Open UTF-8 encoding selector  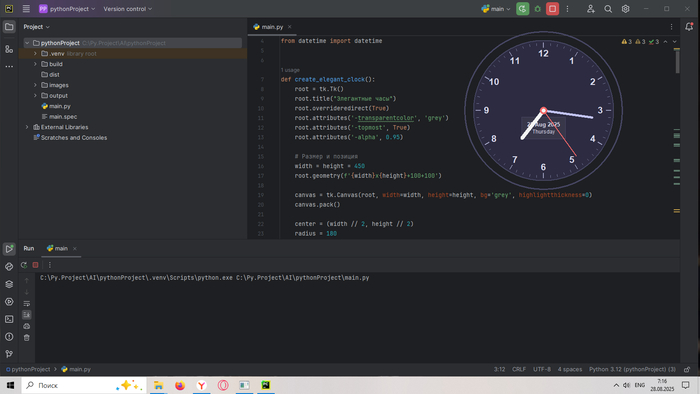542,369
